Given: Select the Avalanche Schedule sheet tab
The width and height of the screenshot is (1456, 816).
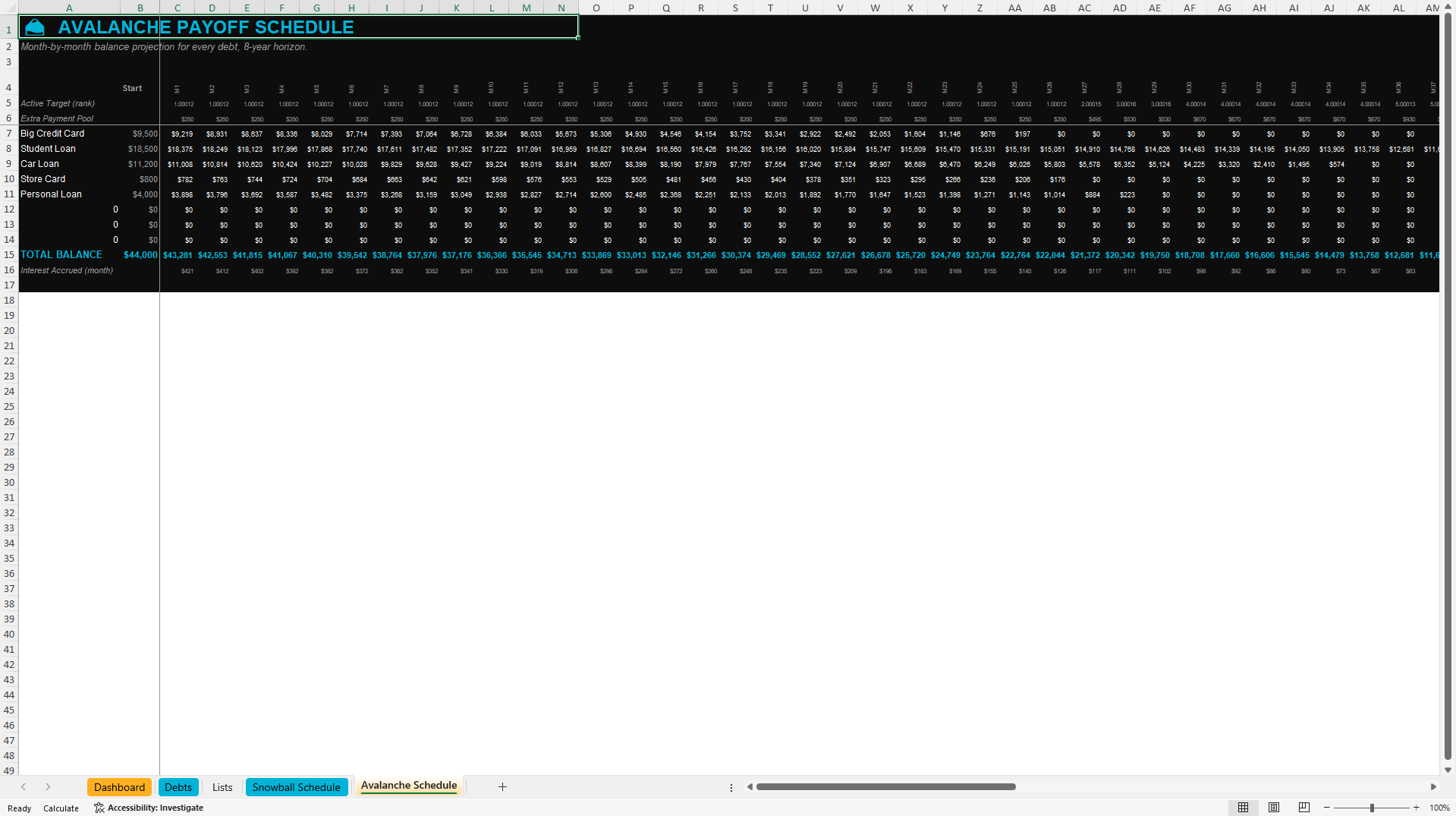Looking at the screenshot, I should 409,786.
